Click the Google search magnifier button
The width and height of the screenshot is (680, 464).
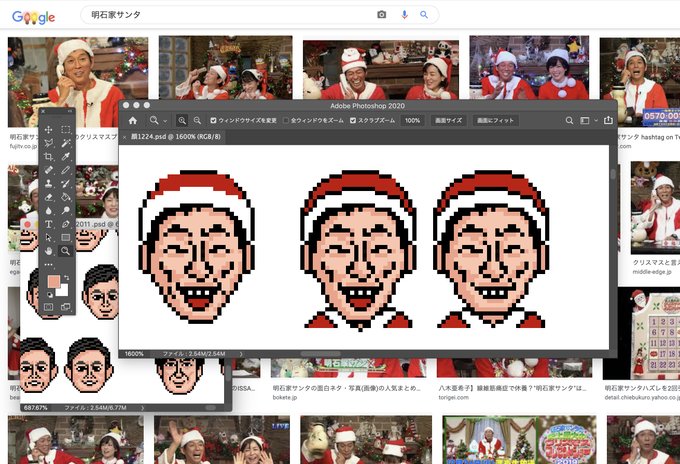(424, 15)
